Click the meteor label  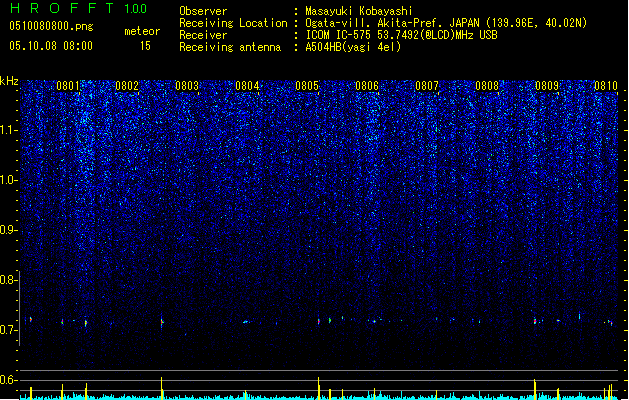(x=142, y=31)
